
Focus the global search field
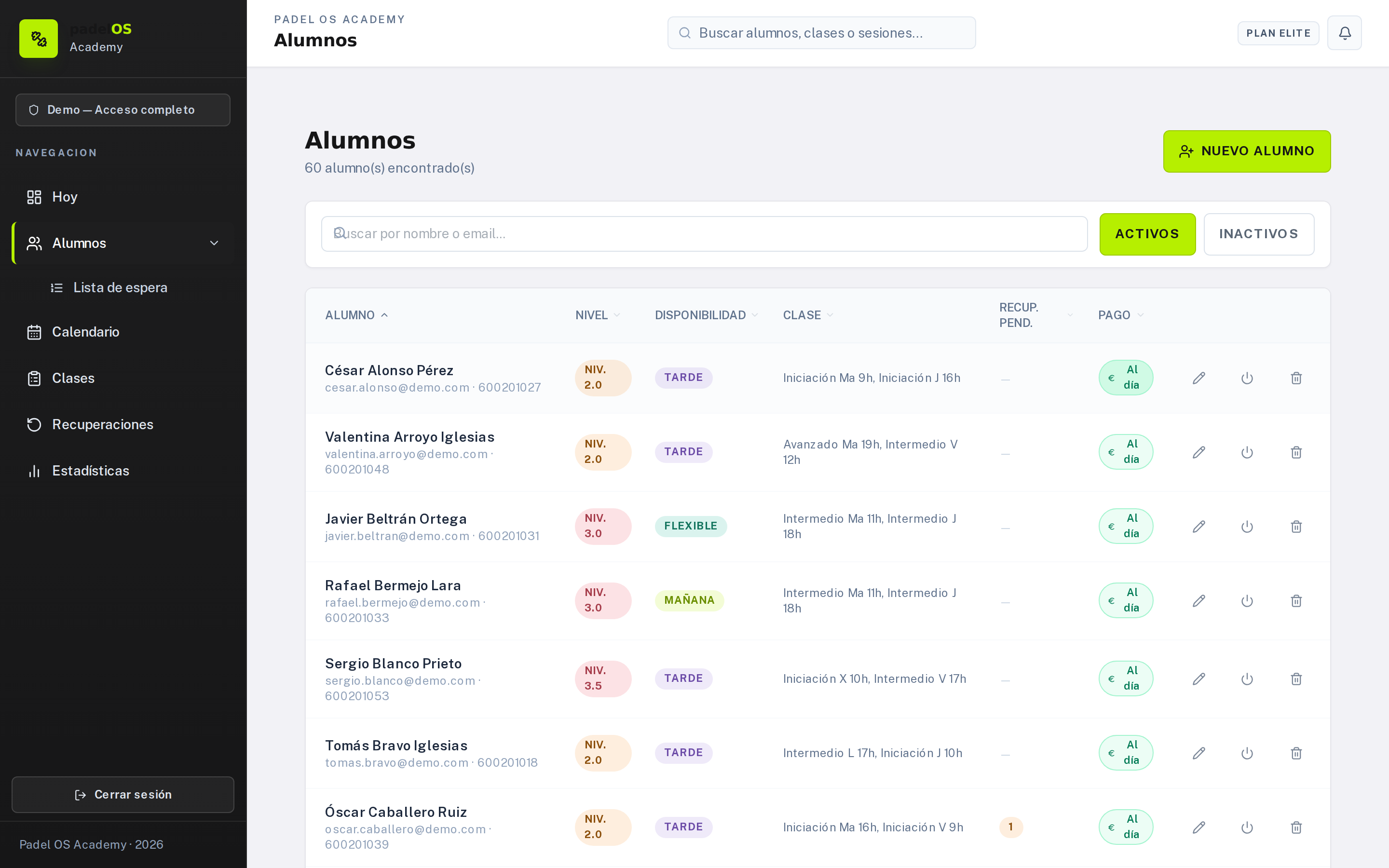coord(821,33)
